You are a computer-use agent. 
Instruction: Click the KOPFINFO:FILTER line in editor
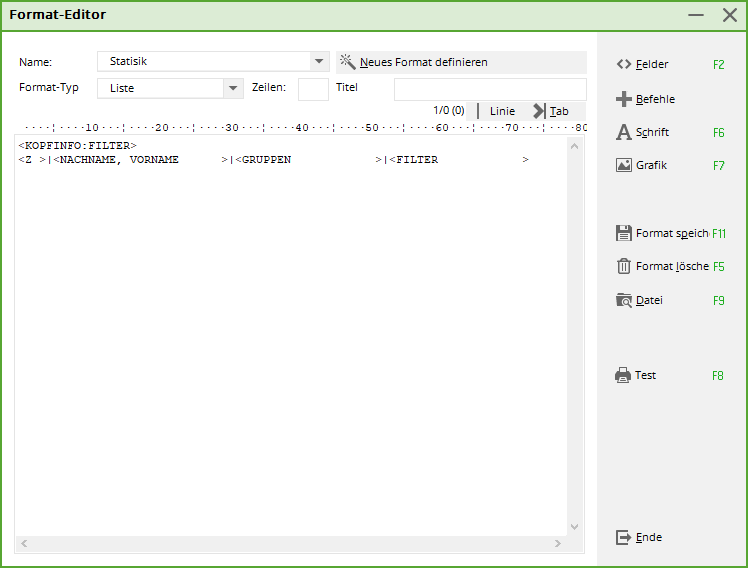(78, 146)
